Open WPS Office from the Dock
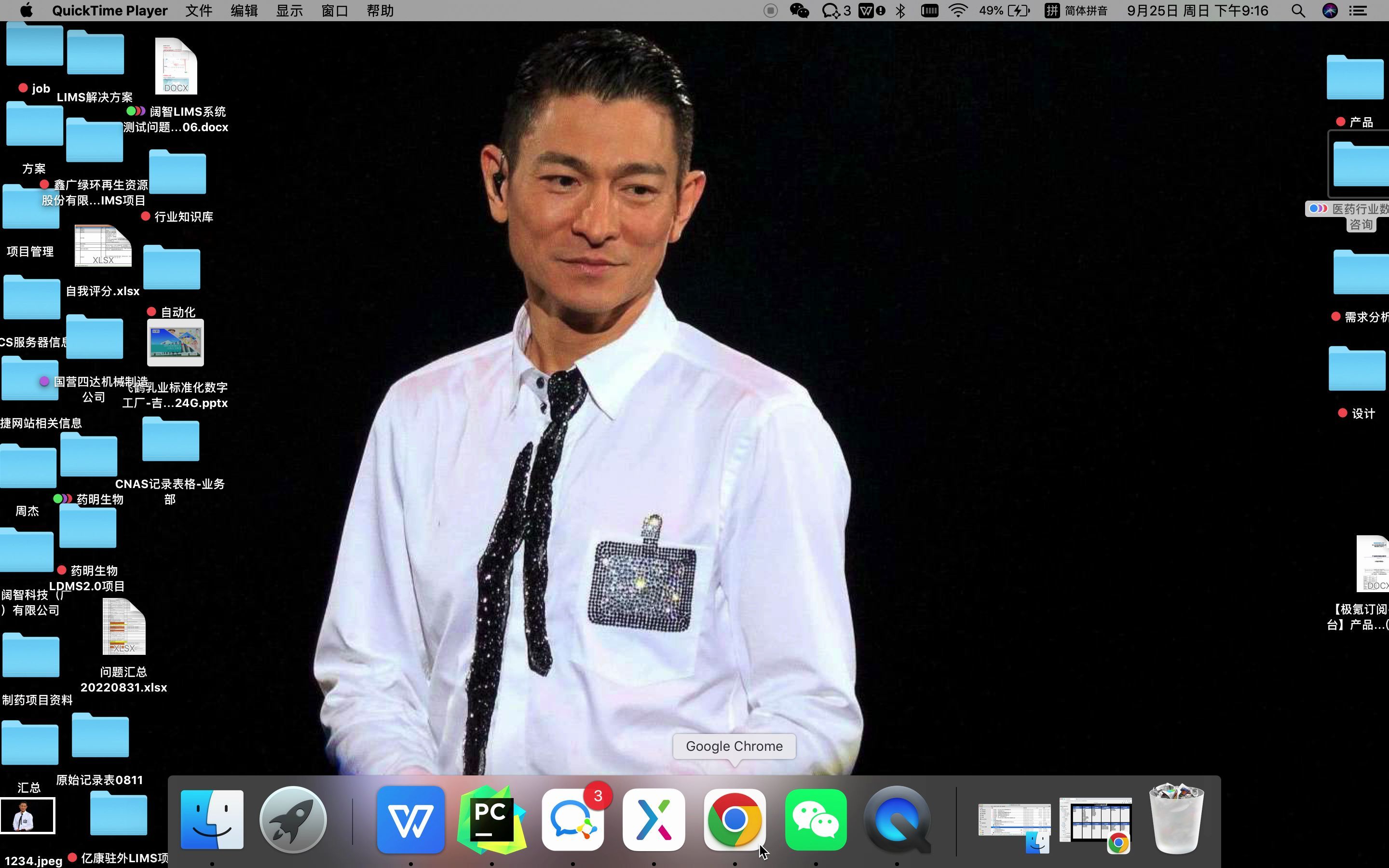The height and width of the screenshot is (868, 1389). click(410, 819)
